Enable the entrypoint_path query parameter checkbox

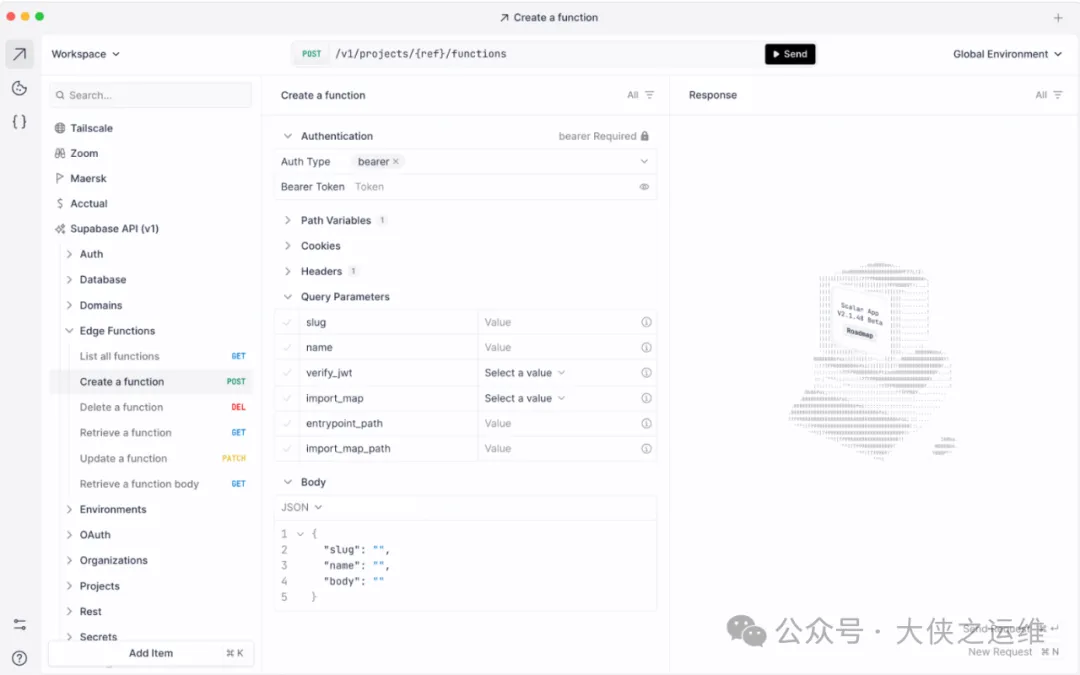pos(287,424)
